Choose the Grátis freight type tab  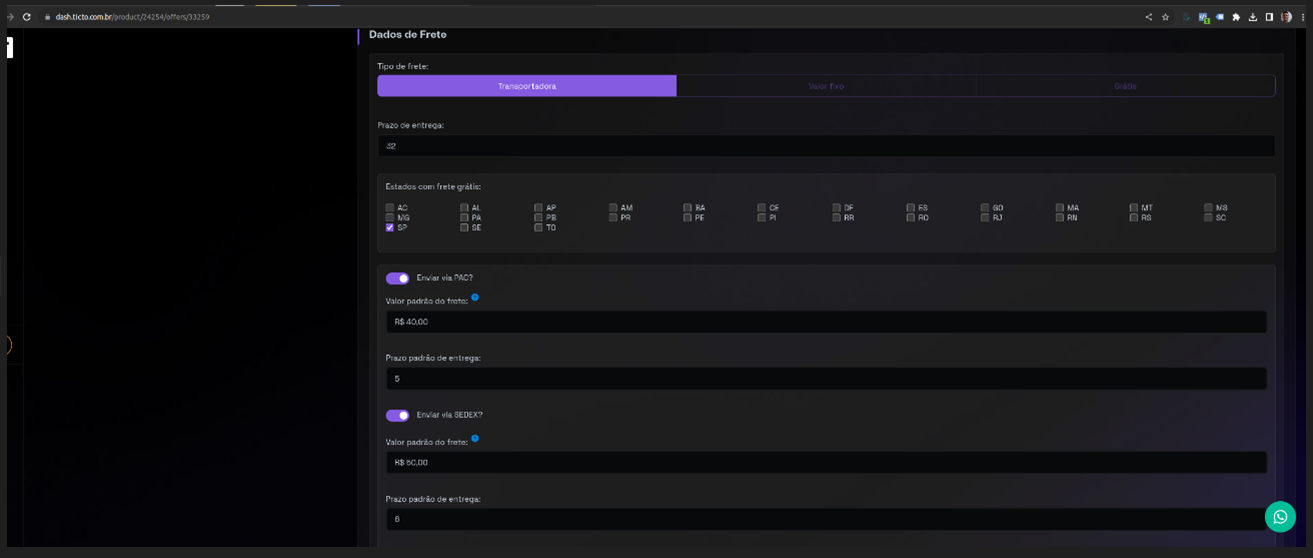click(1125, 86)
